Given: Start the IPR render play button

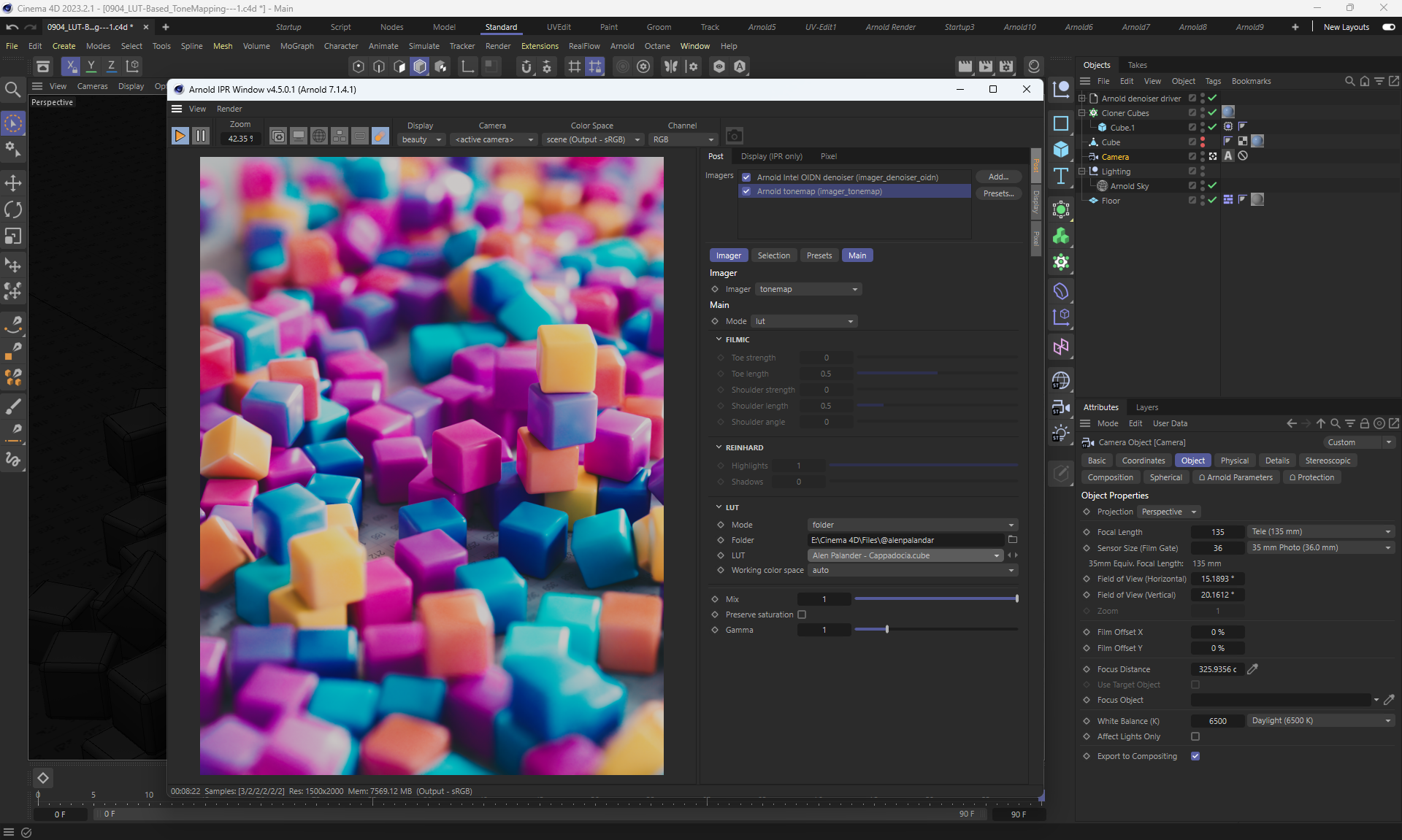Looking at the screenshot, I should (x=180, y=136).
